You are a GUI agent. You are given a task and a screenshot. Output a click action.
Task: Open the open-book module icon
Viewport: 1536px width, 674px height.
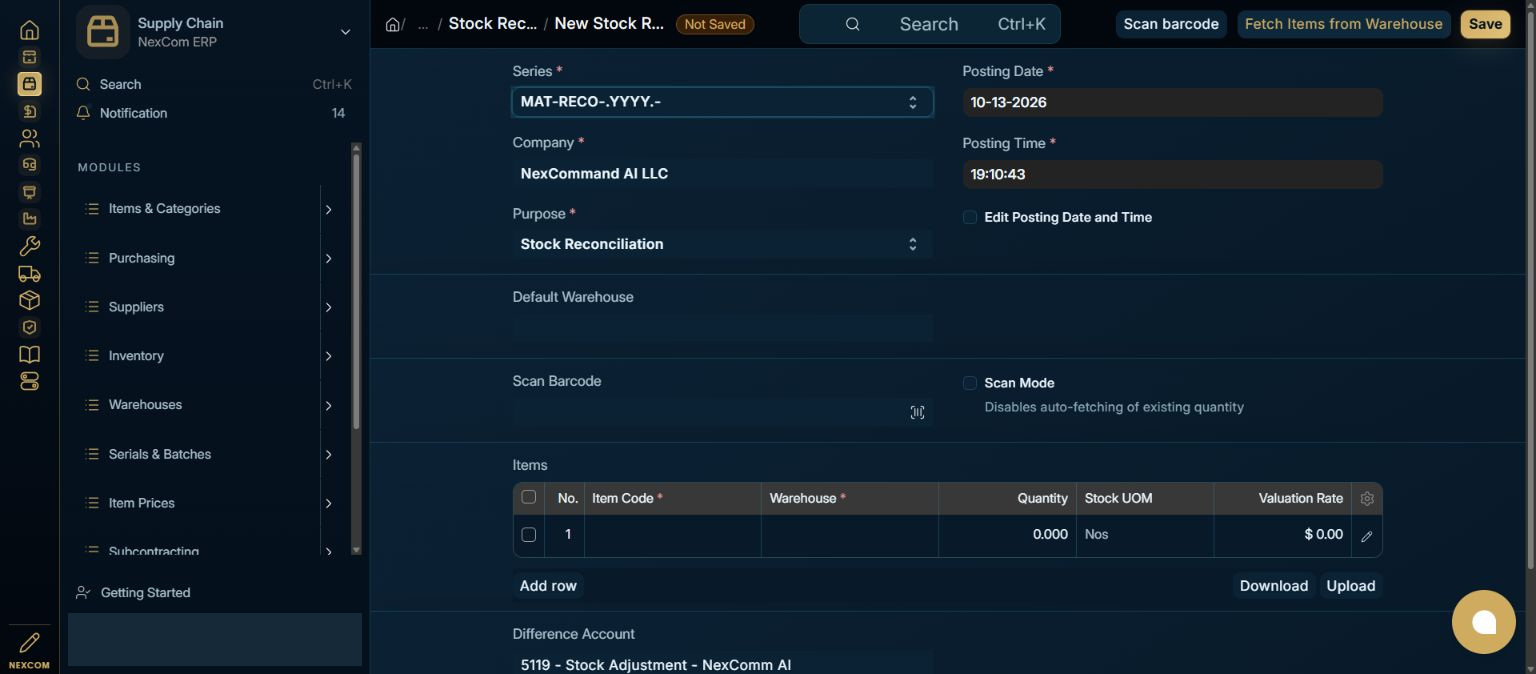tap(29, 354)
